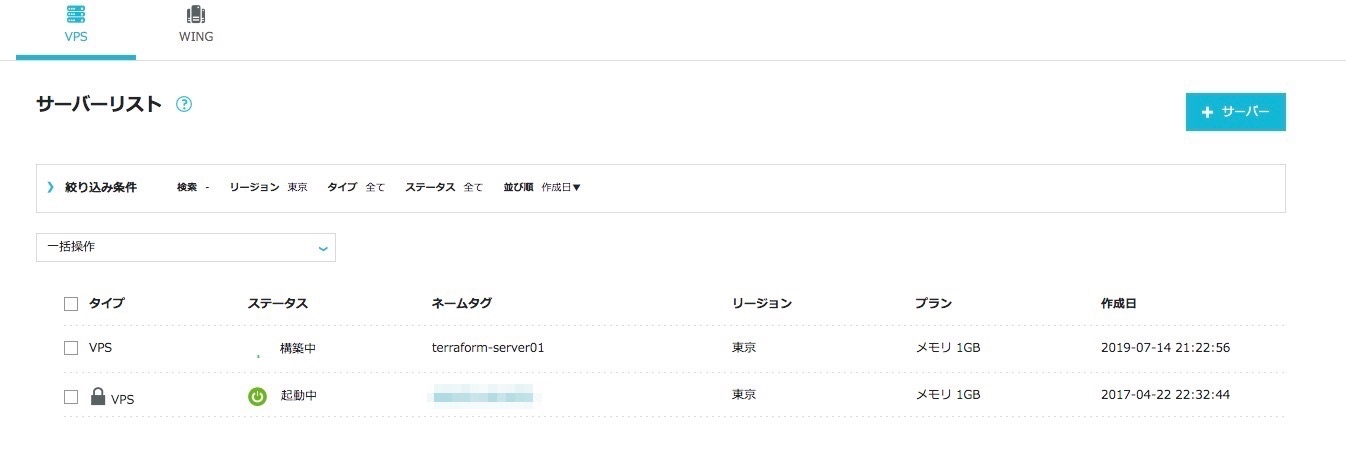Image resolution: width=1346 pixels, height=466 pixels.
Task: Click the ネームタグ column header
Action: point(461,303)
